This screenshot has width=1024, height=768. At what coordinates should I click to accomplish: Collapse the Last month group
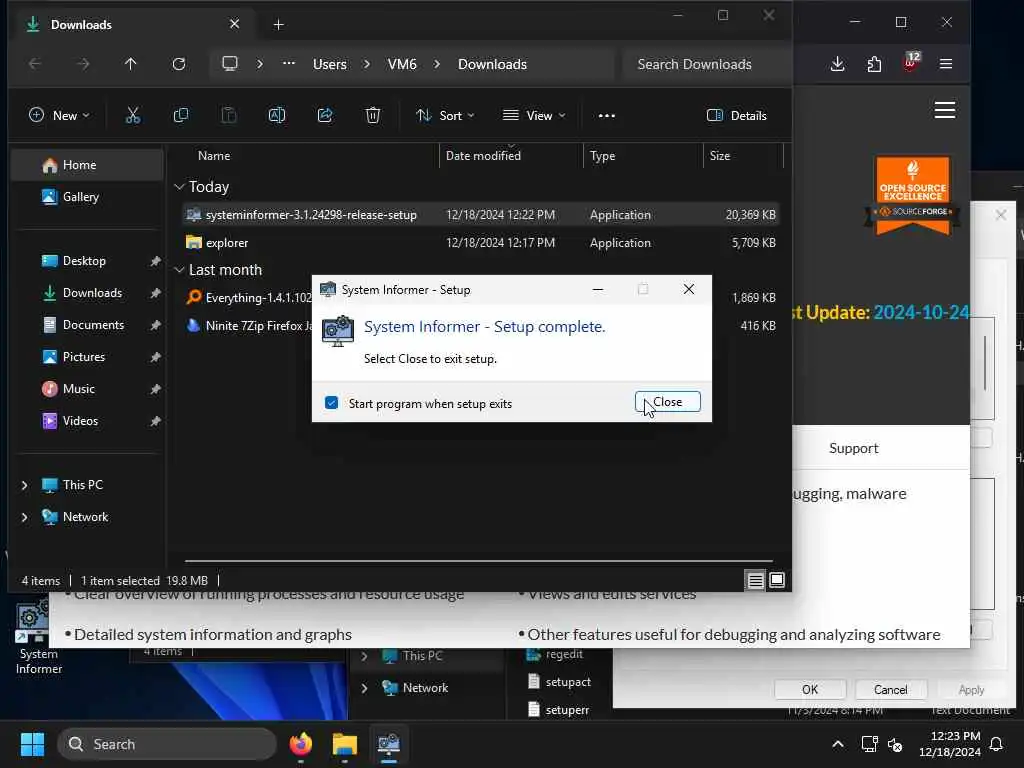[x=180, y=270]
